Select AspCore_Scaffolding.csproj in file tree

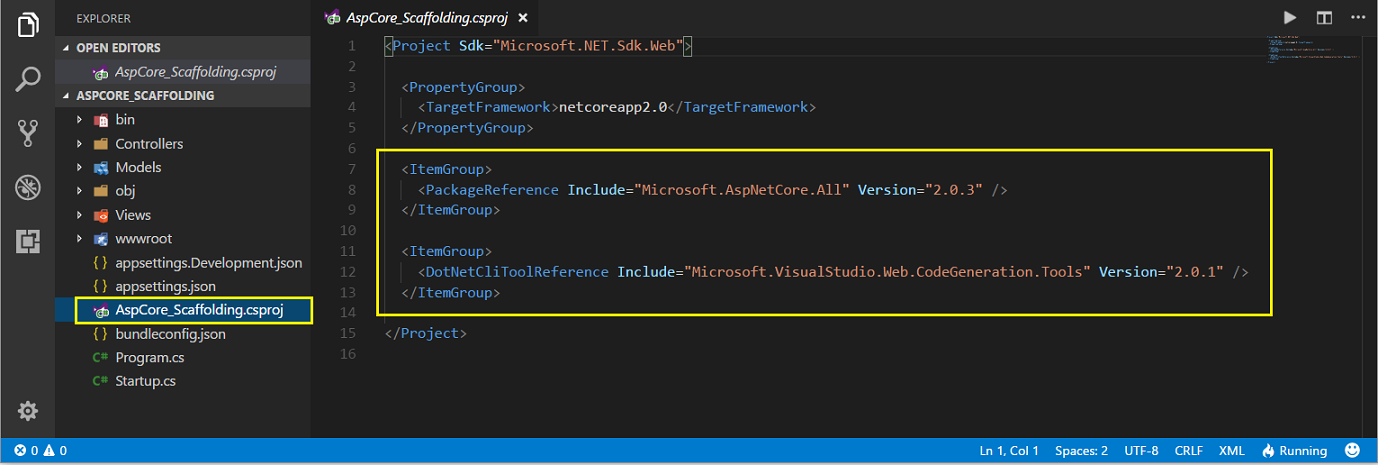click(x=184, y=310)
